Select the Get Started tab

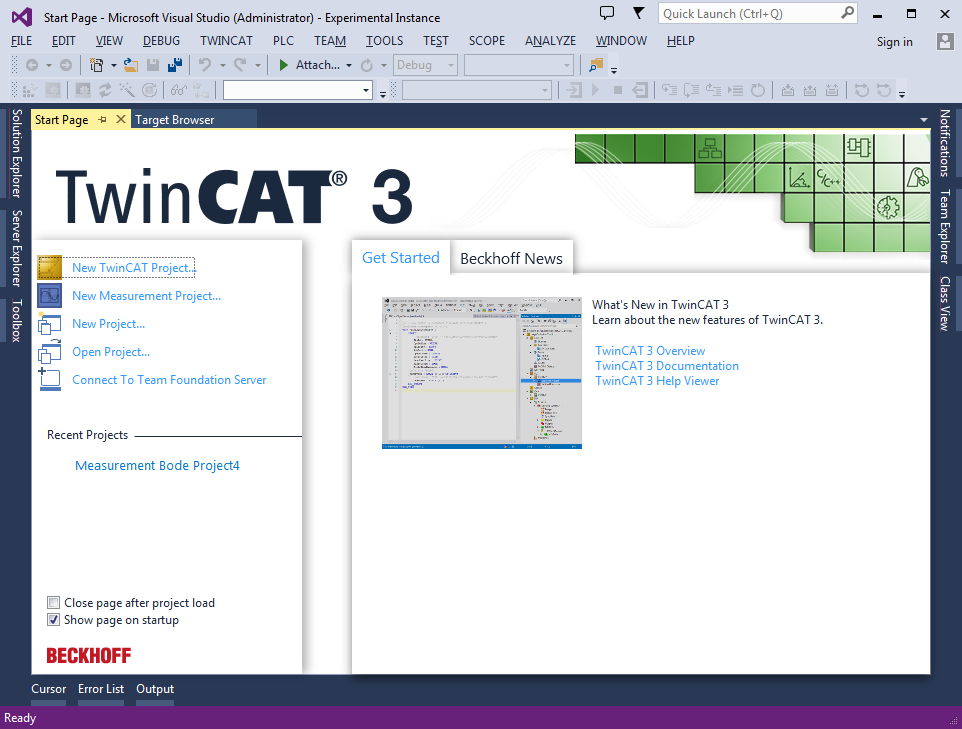(401, 258)
